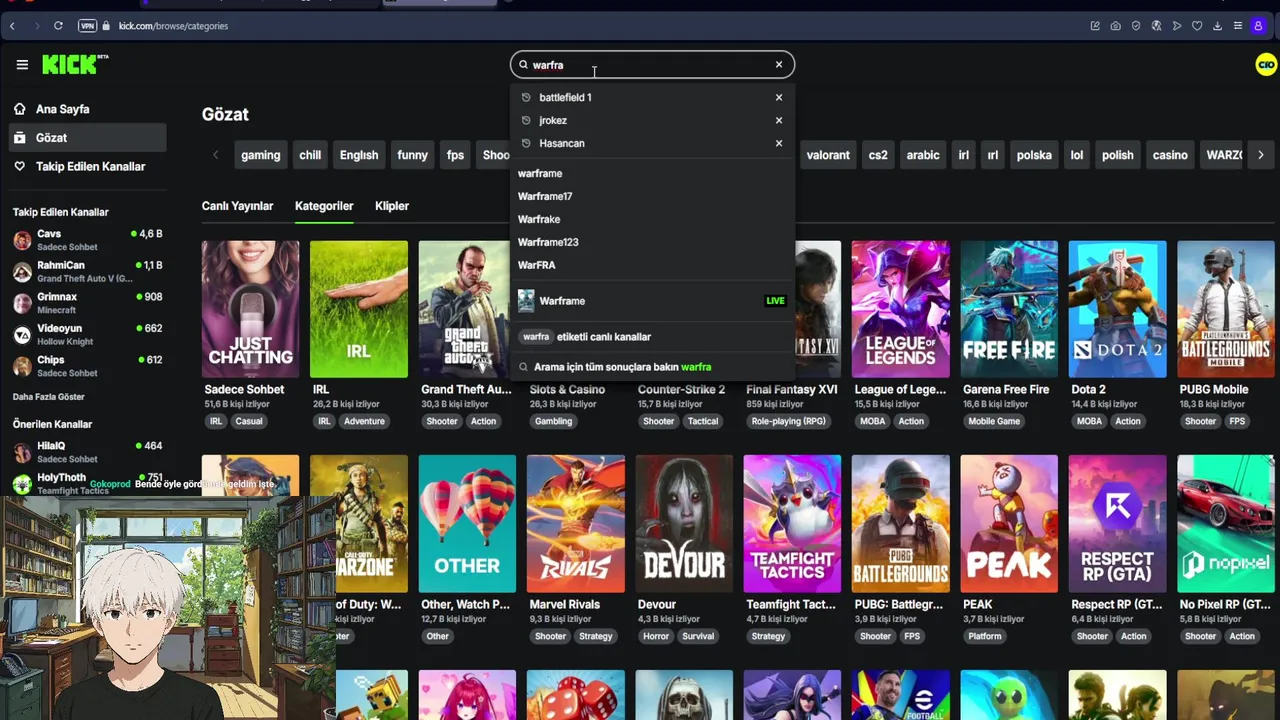The width and height of the screenshot is (1280, 720).
Task: Open the browser snapshot camera tool
Action: pos(1115,26)
